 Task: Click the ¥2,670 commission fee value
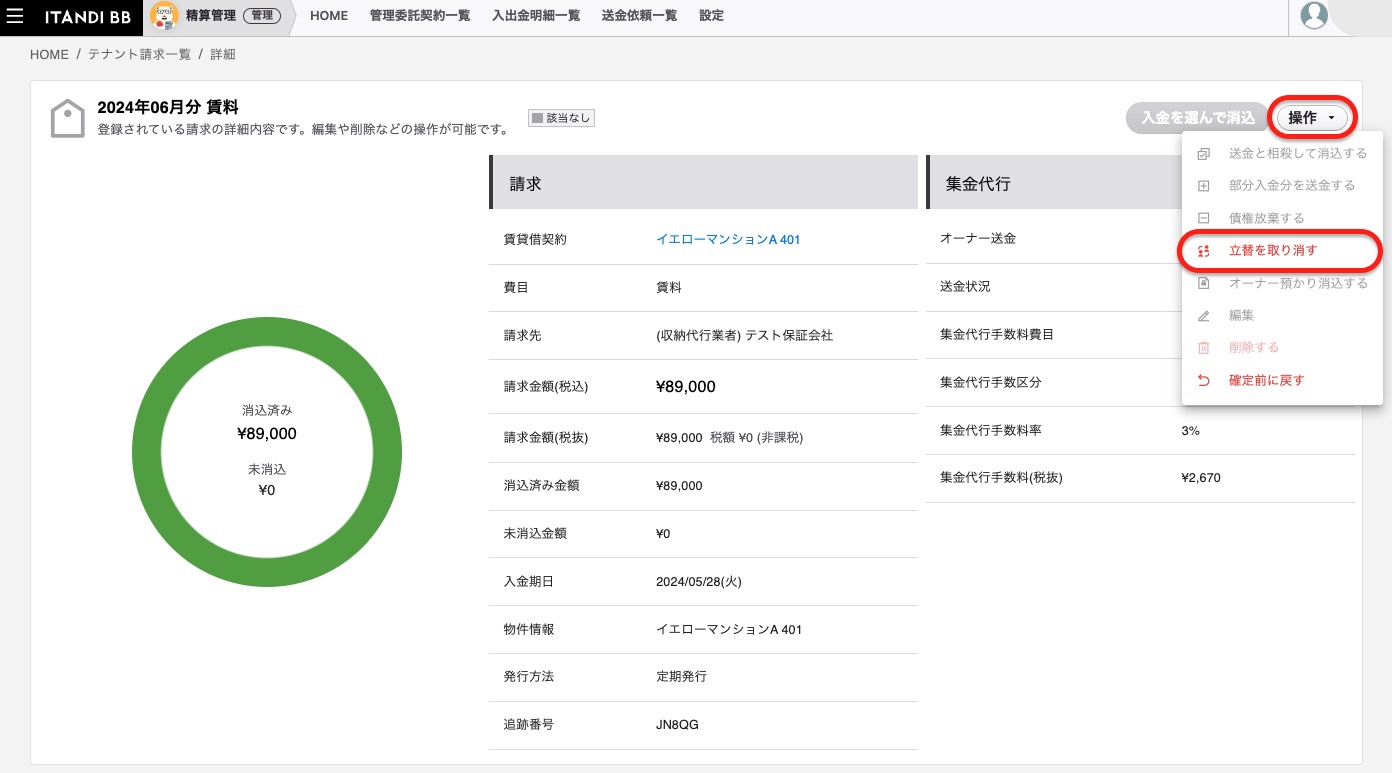tap(1201, 478)
